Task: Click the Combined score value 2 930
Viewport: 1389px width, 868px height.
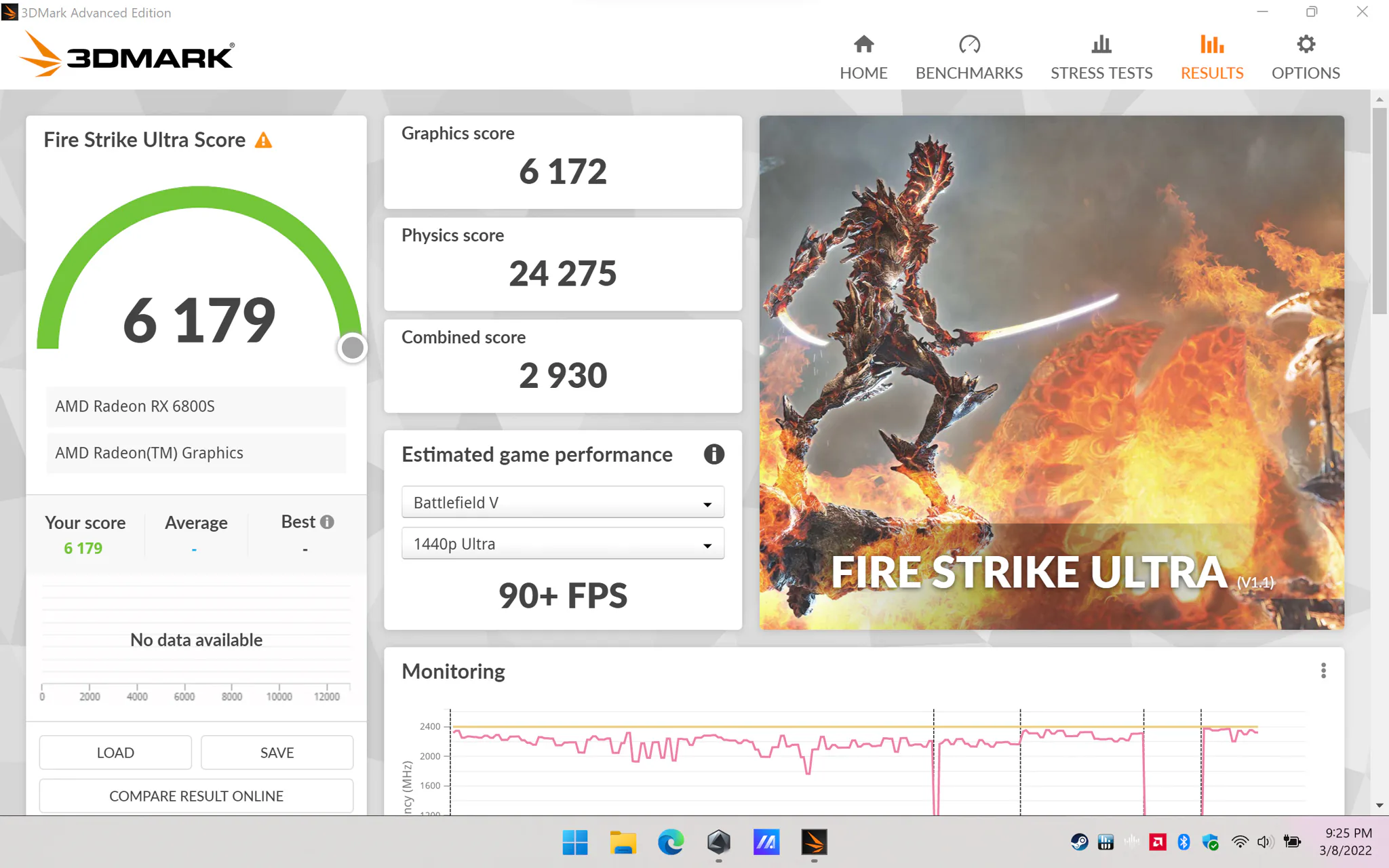Action: coord(563,376)
